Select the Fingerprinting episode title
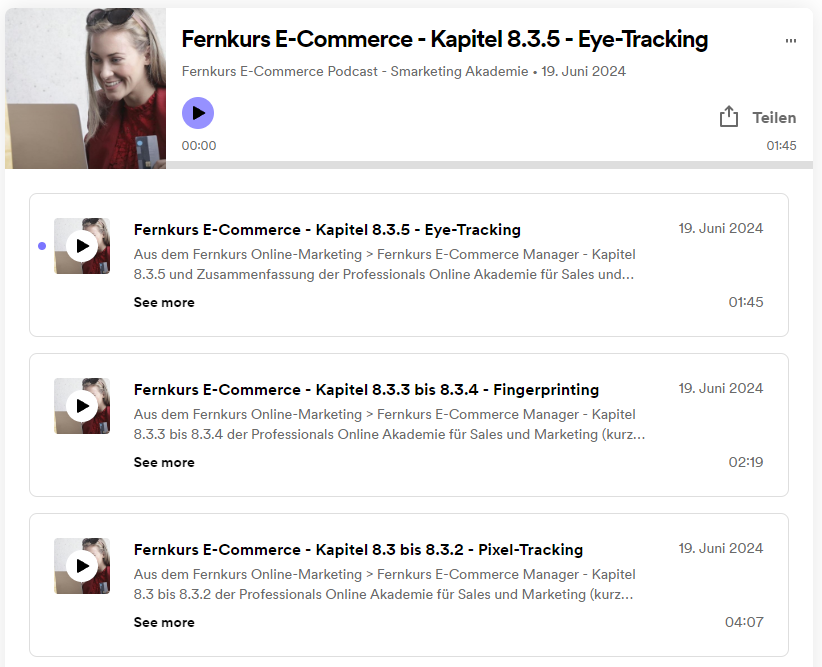 click(x=366, y=389)
